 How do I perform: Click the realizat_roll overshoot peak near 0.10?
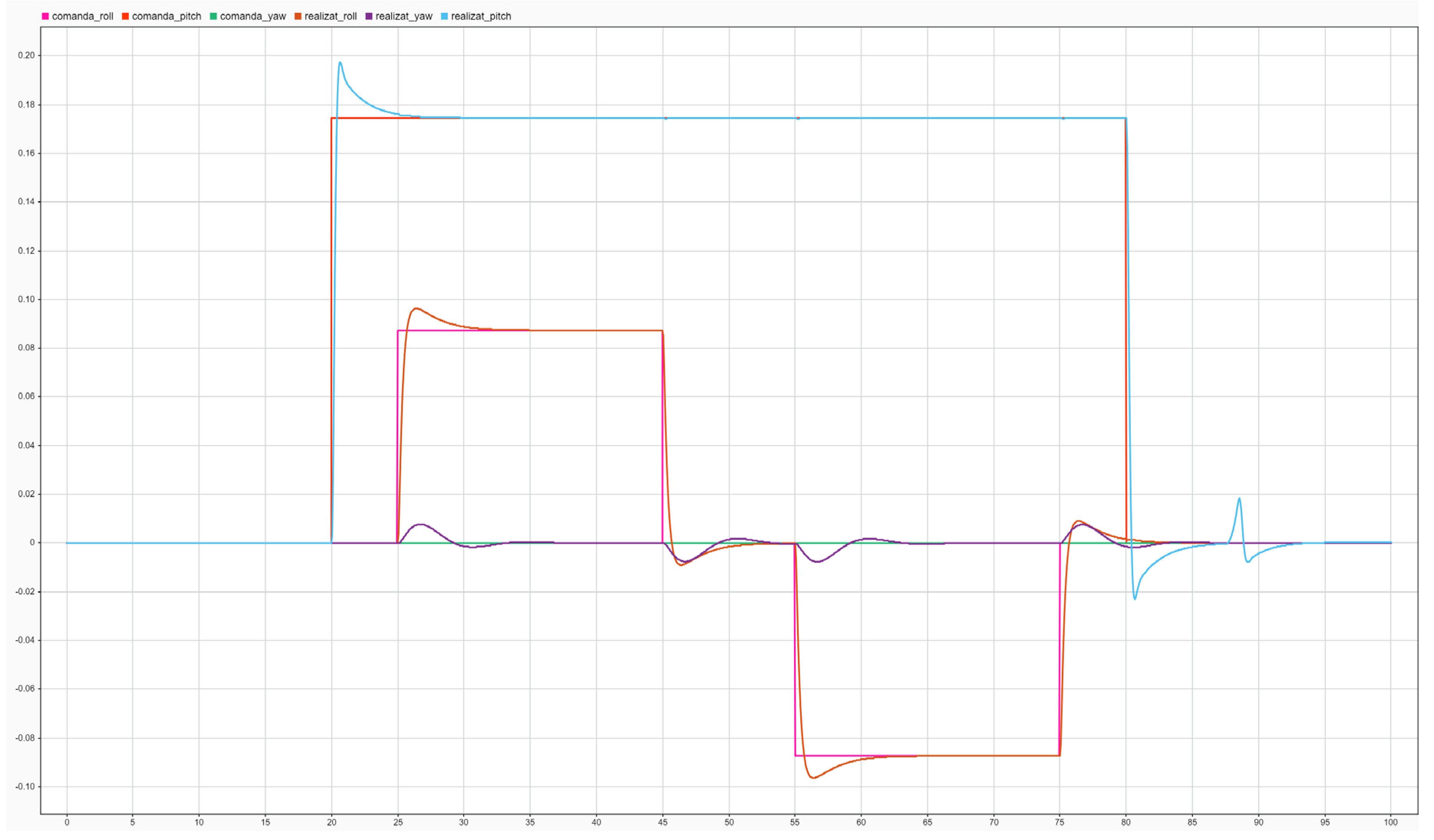tap(416, 309)
